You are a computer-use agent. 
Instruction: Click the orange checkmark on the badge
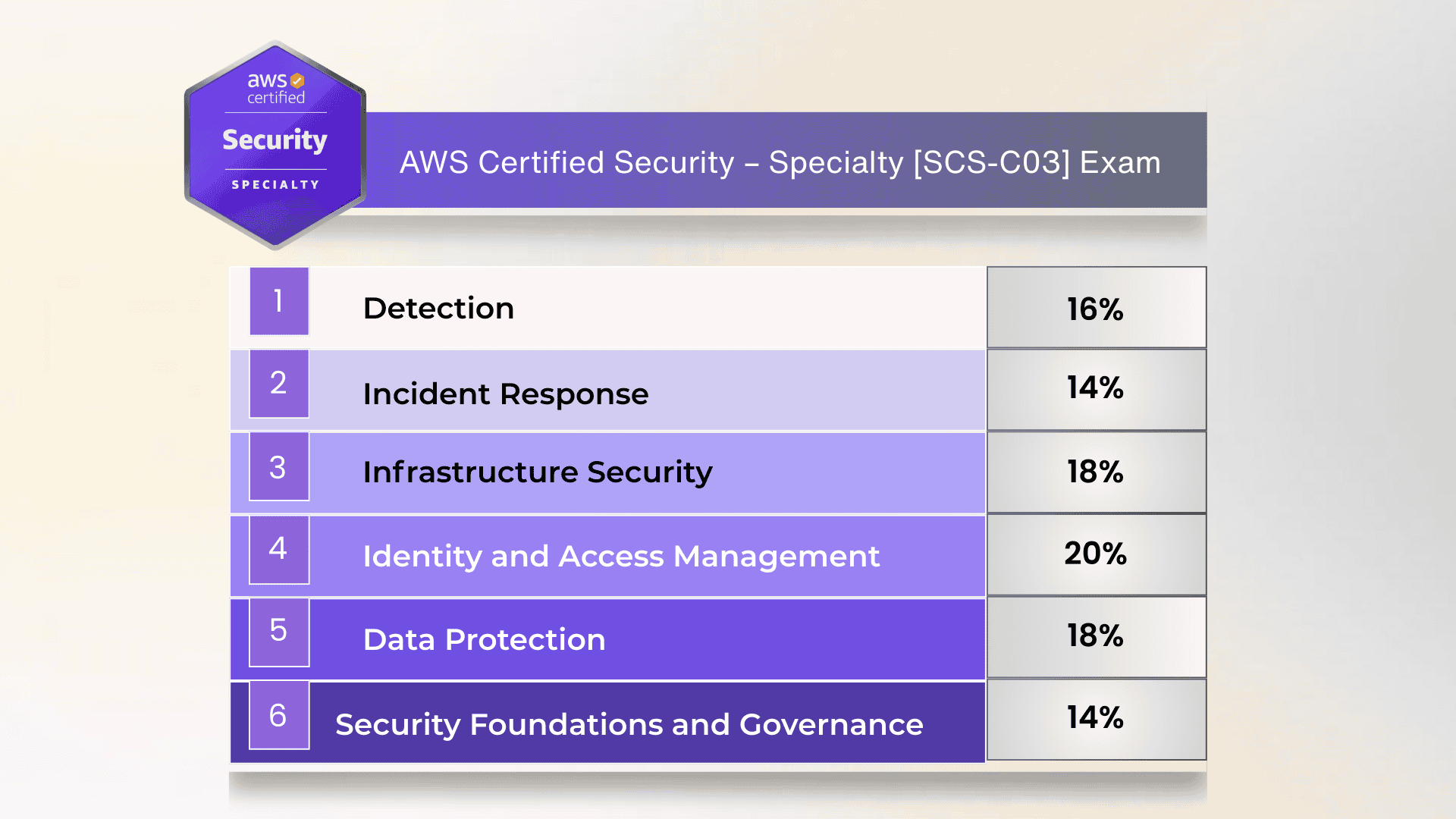[297, 80]
